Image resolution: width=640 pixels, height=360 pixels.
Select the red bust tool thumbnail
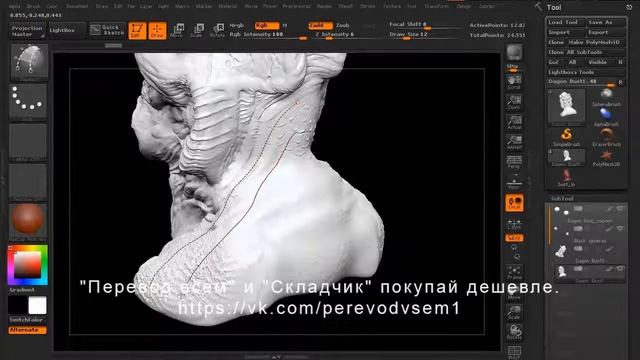pos(566,178)
